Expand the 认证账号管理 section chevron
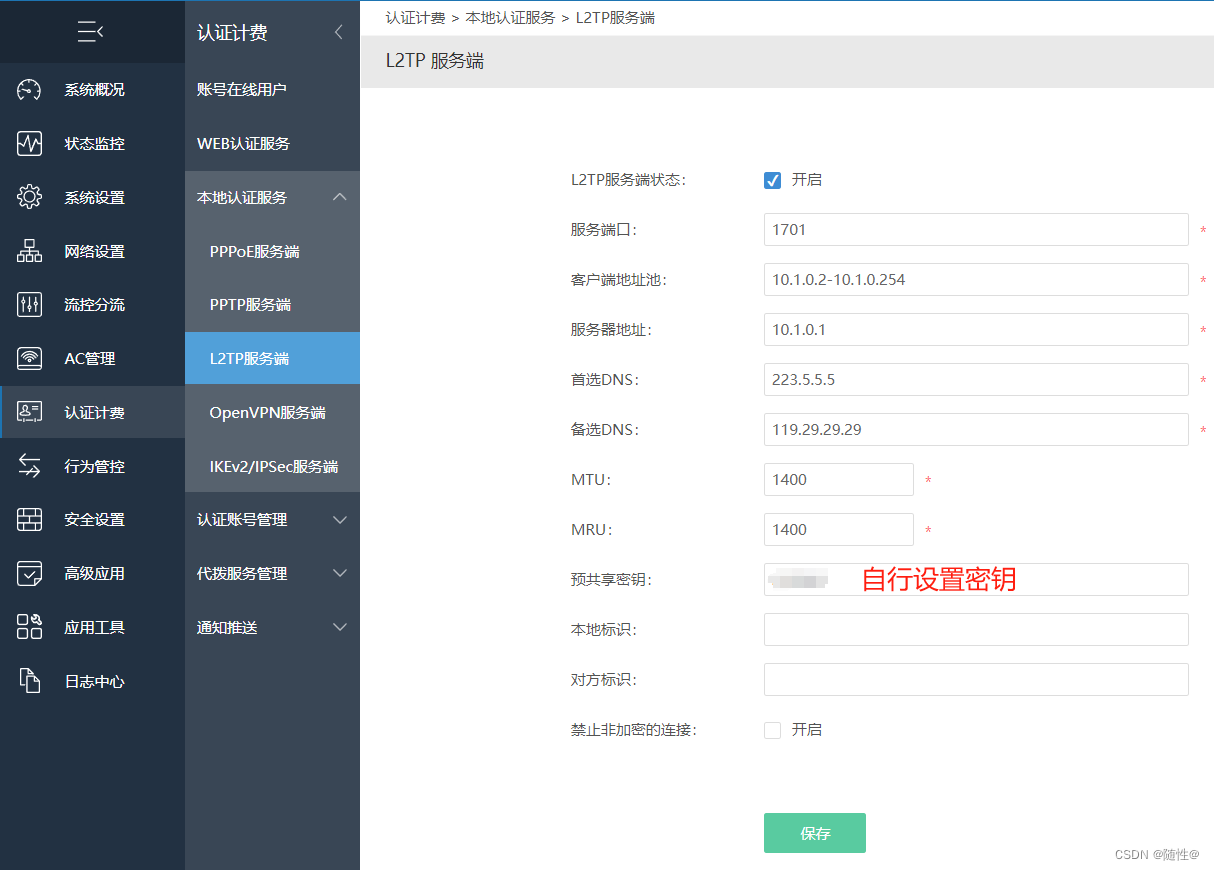 coord(340,520)
